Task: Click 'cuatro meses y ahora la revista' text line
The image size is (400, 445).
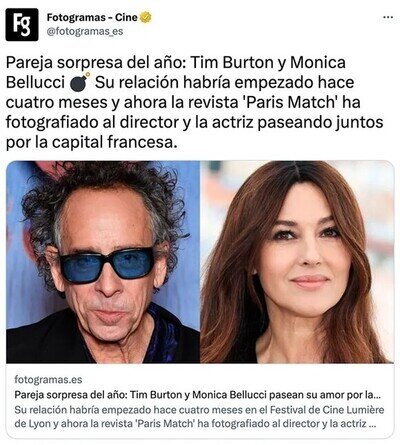Action: point(122,103)
